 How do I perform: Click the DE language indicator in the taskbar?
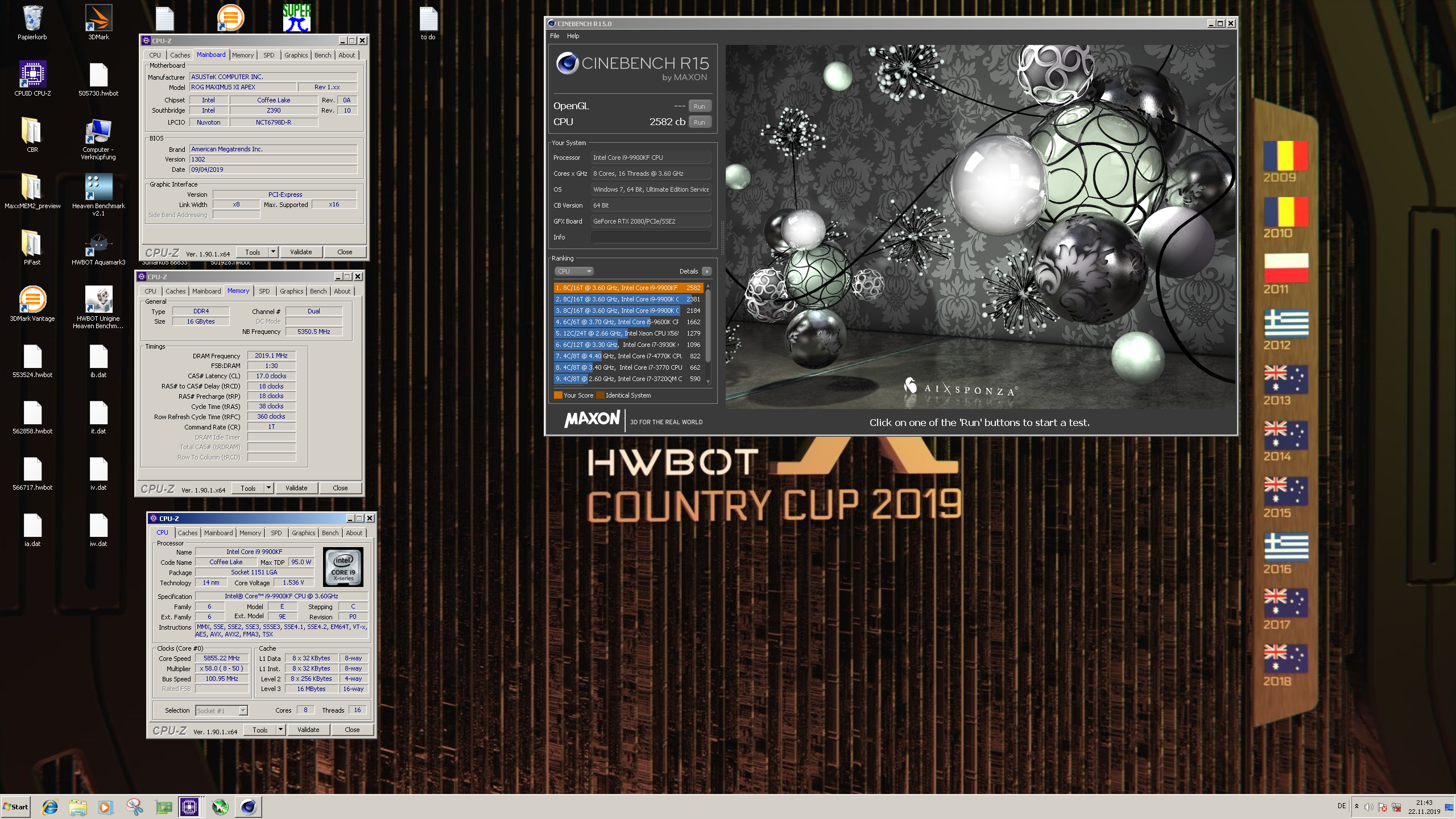coord(1342,806)
